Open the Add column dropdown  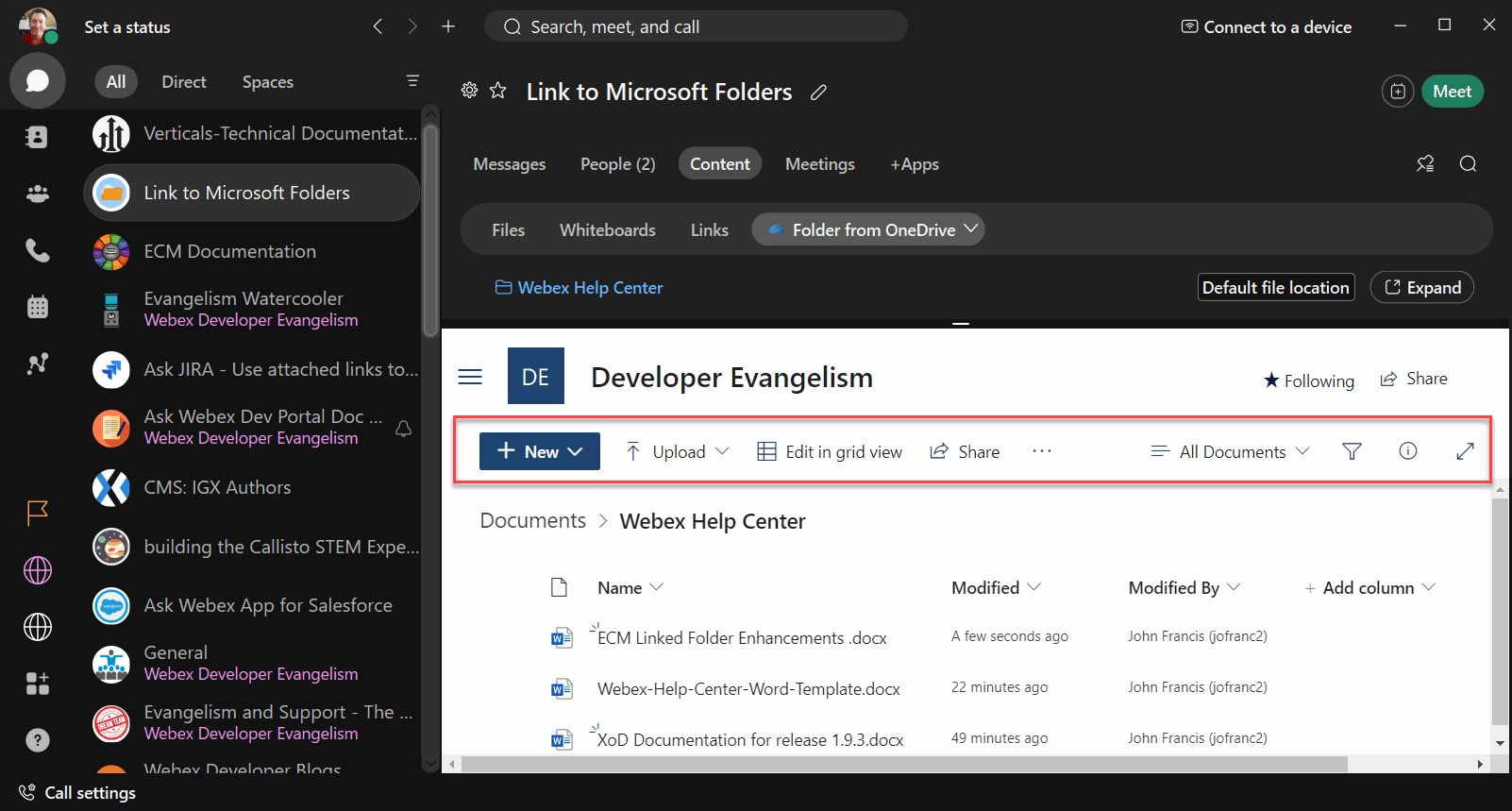1369,587
